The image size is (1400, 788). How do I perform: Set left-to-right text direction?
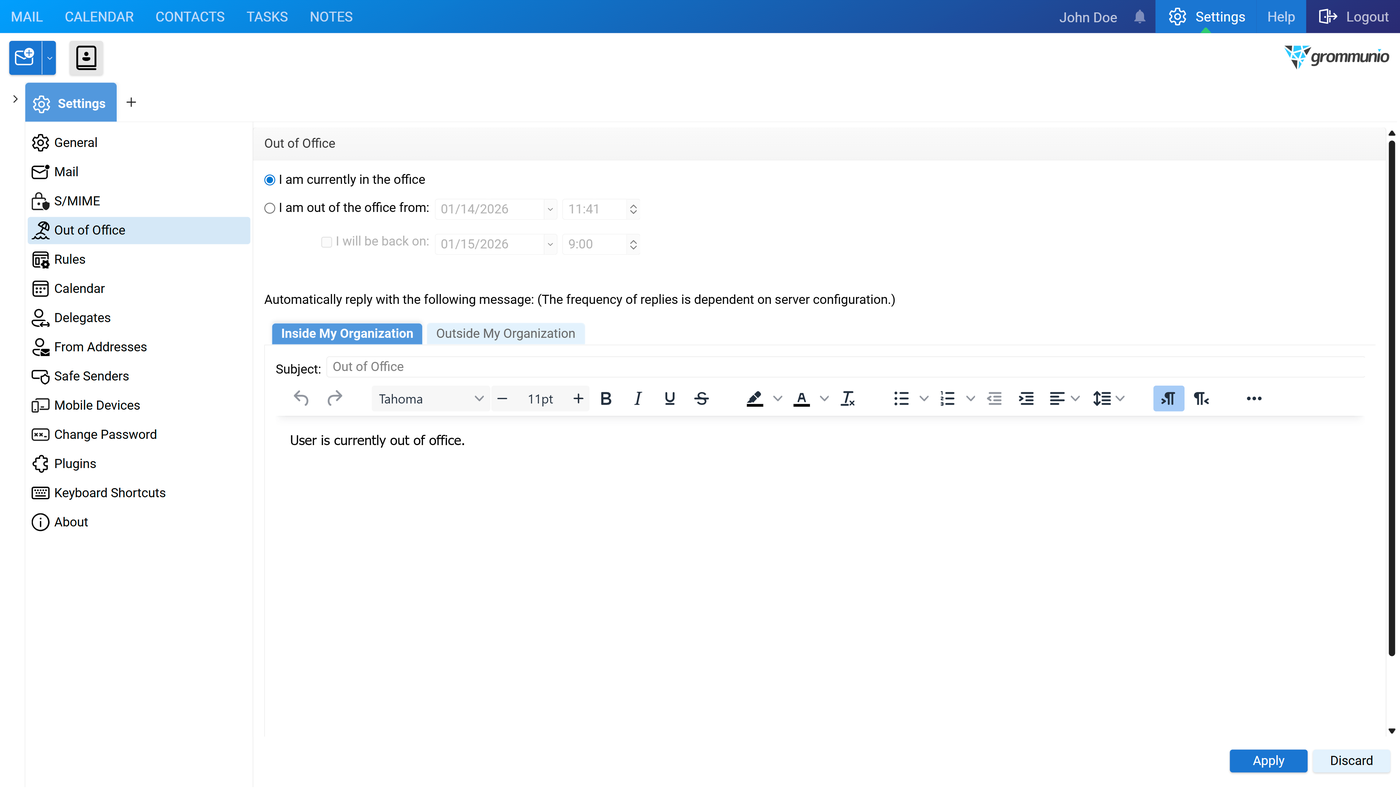[x=1169, y=399]
